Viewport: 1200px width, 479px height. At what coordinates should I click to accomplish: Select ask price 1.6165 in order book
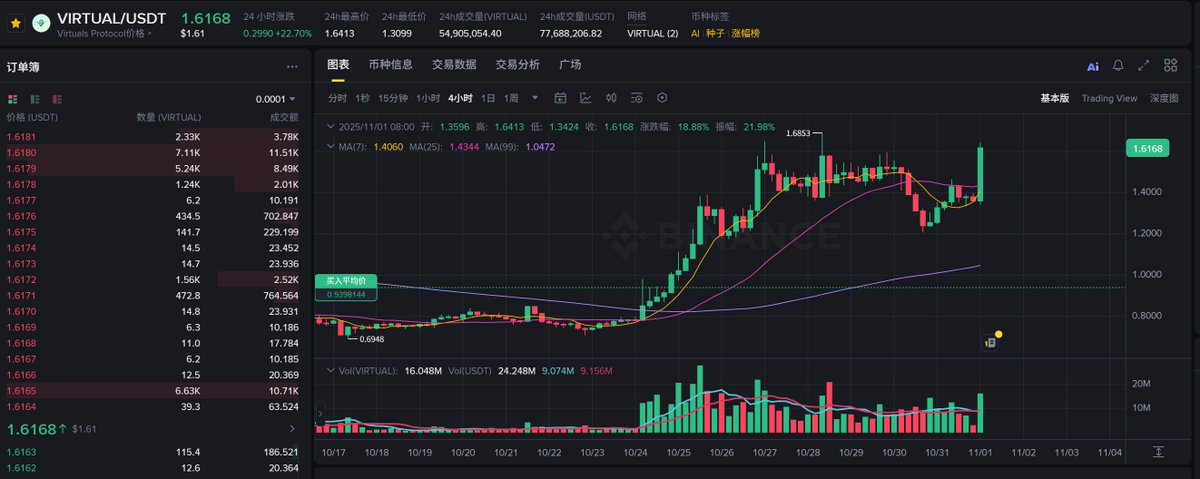pos(21,390)
